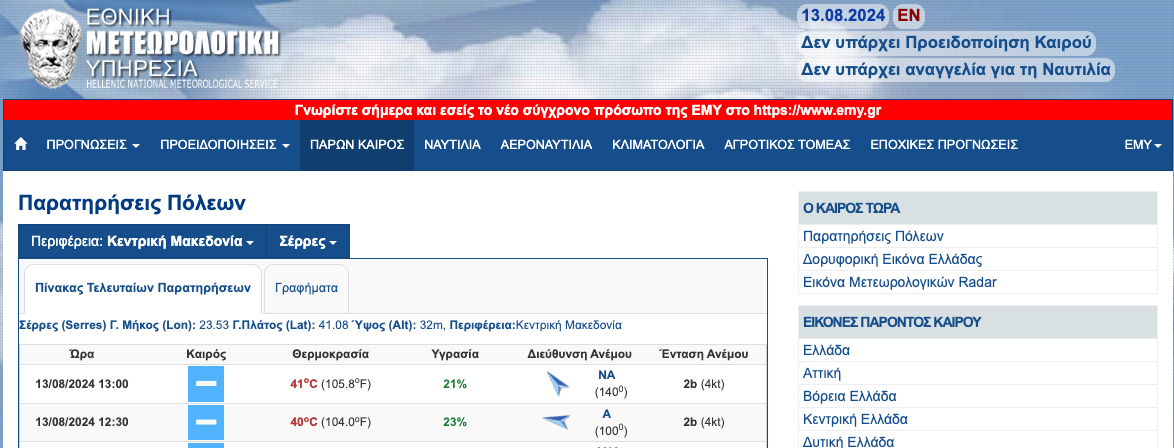This screenshot has height=448, width=1174.
Task: Open Αττική sidebar link
Action: click(x=822, y=373)
